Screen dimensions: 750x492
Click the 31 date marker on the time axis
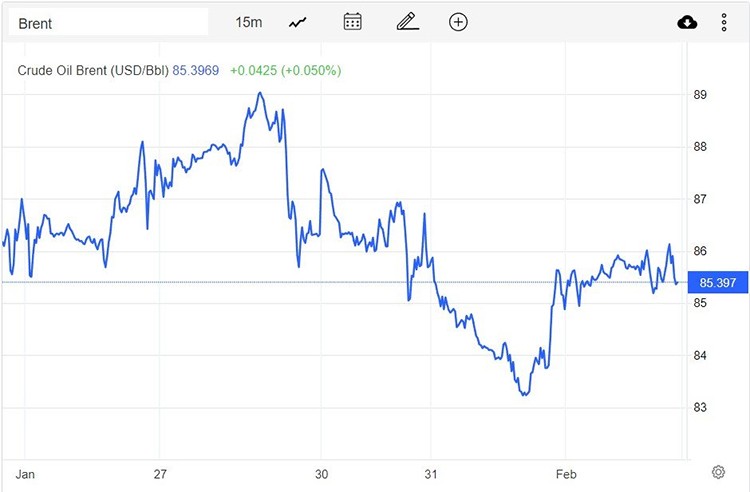click(x=431, y=471)
